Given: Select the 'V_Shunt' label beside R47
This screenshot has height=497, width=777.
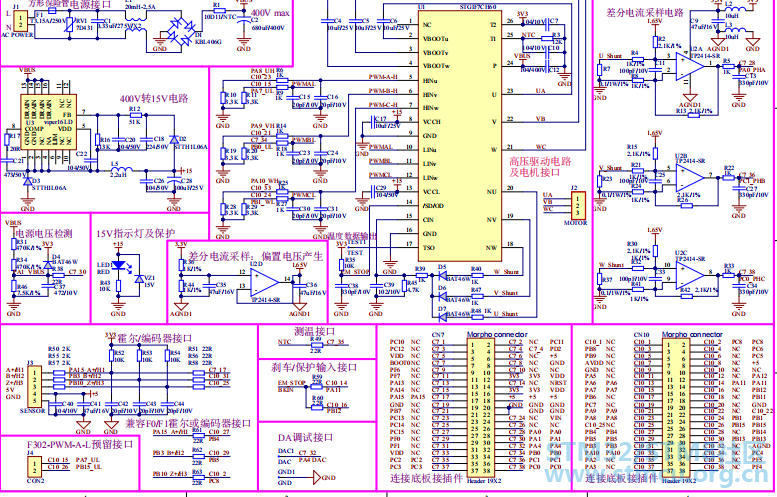Looking at the screenshot, I should pyautogui.click(x=506, y=293).
